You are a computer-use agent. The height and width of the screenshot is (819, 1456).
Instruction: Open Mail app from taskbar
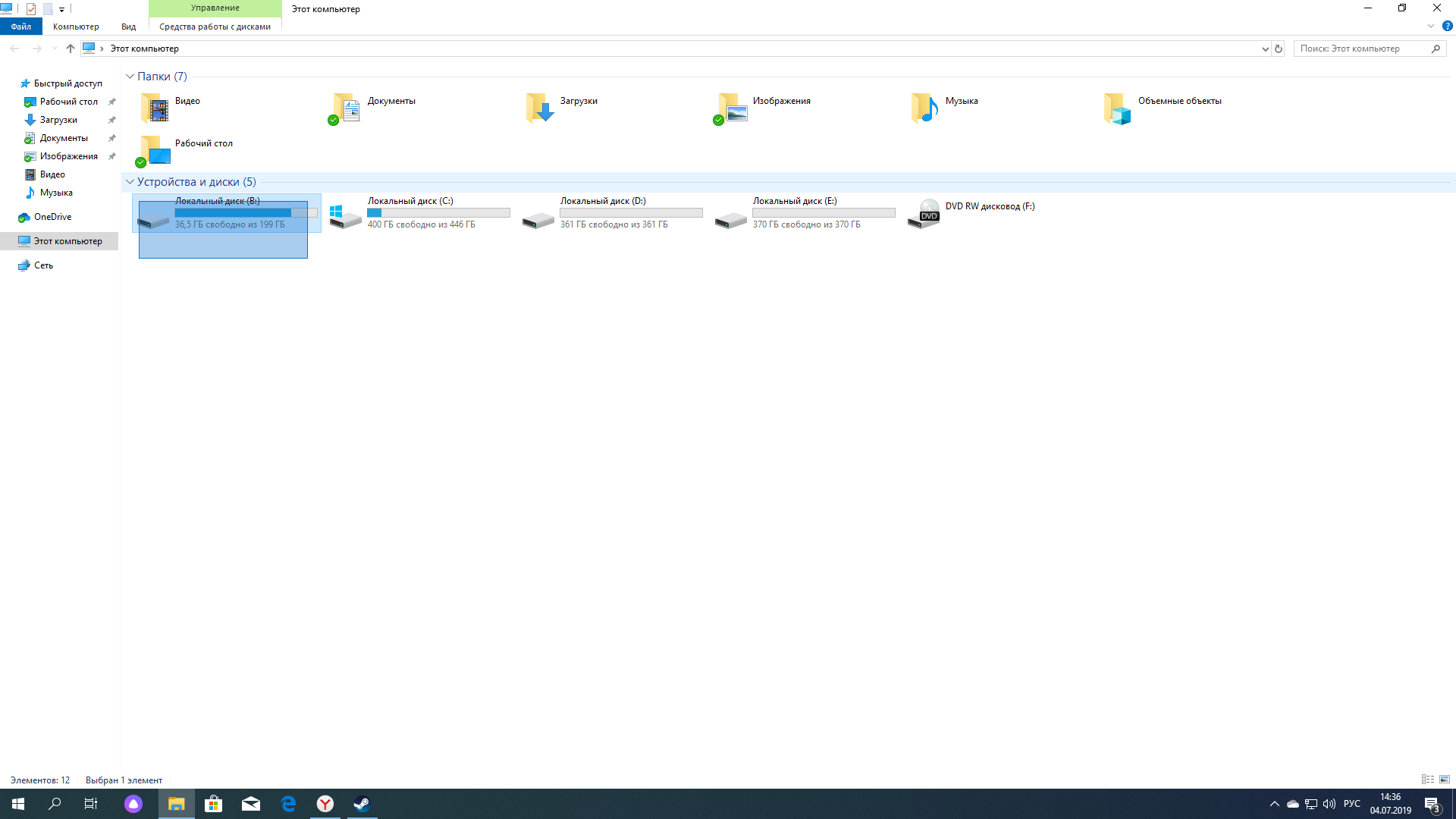click(251, 804)
